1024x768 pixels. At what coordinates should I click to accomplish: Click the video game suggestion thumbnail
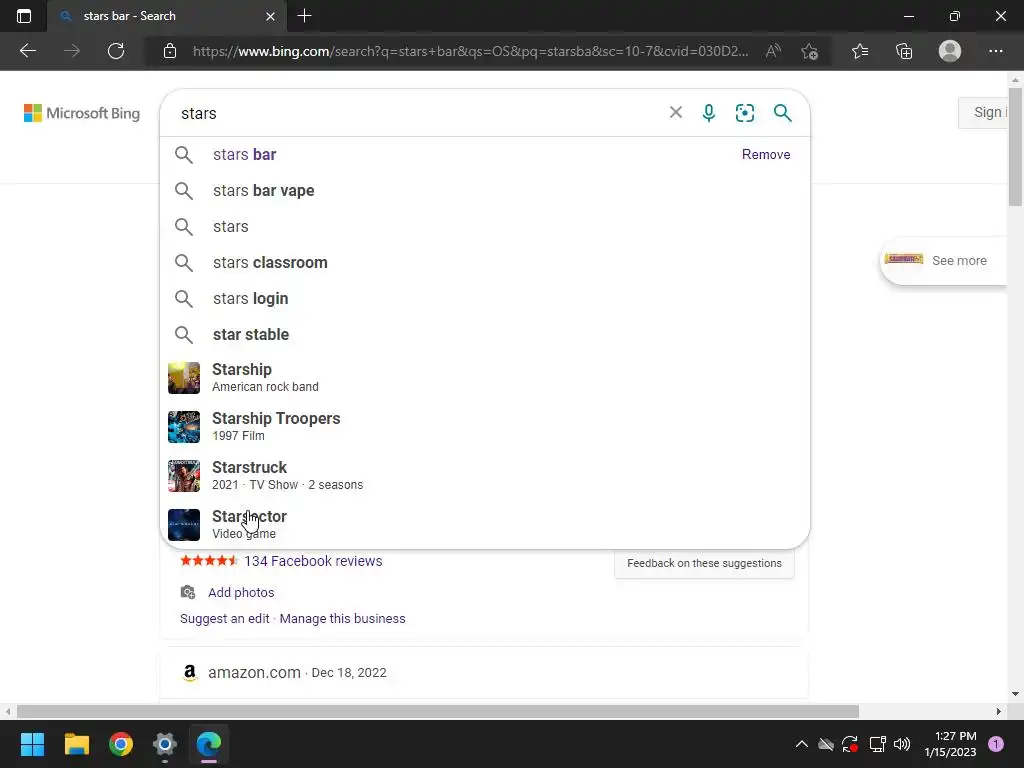tap(184, 525)
